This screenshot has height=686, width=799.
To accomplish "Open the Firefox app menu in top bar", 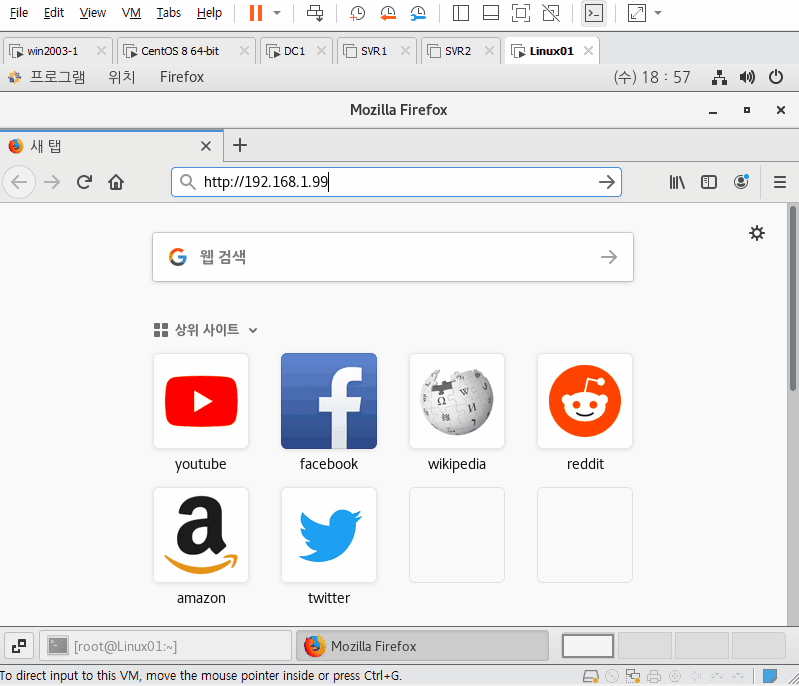I will [182, 77].
